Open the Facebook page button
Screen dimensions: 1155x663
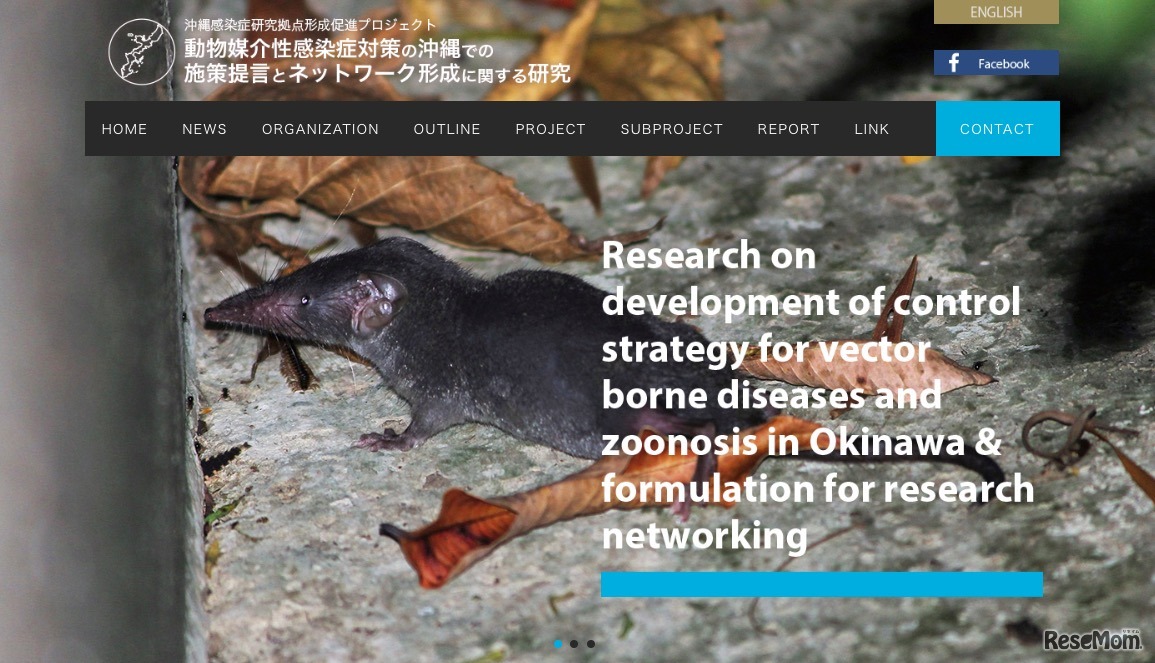pyautogui.click(x=997, y=63)
